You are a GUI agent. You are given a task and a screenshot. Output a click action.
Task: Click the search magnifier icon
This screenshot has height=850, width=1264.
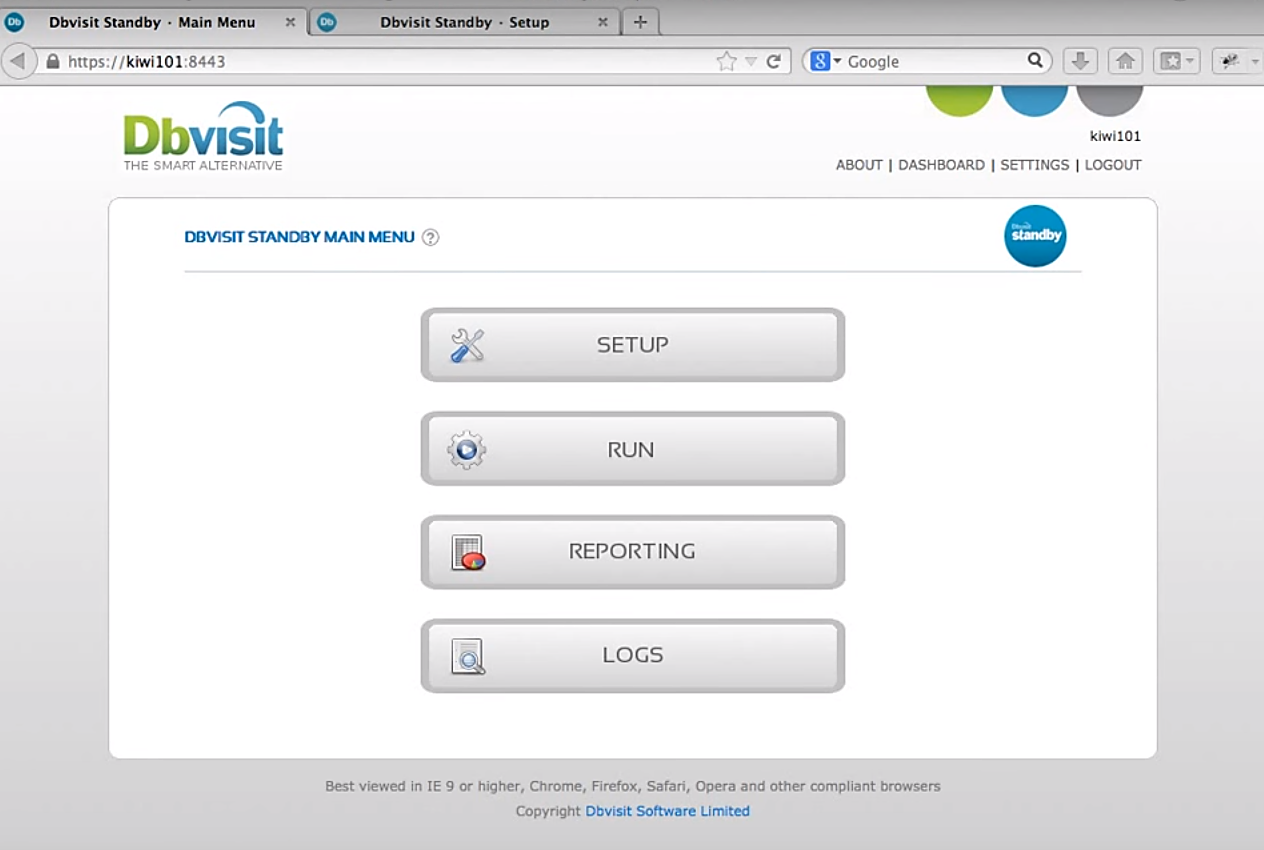[1035, 61]
